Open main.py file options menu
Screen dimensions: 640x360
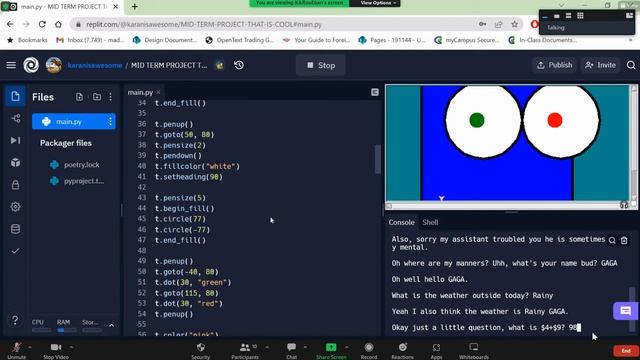click(x=110, y=121)
